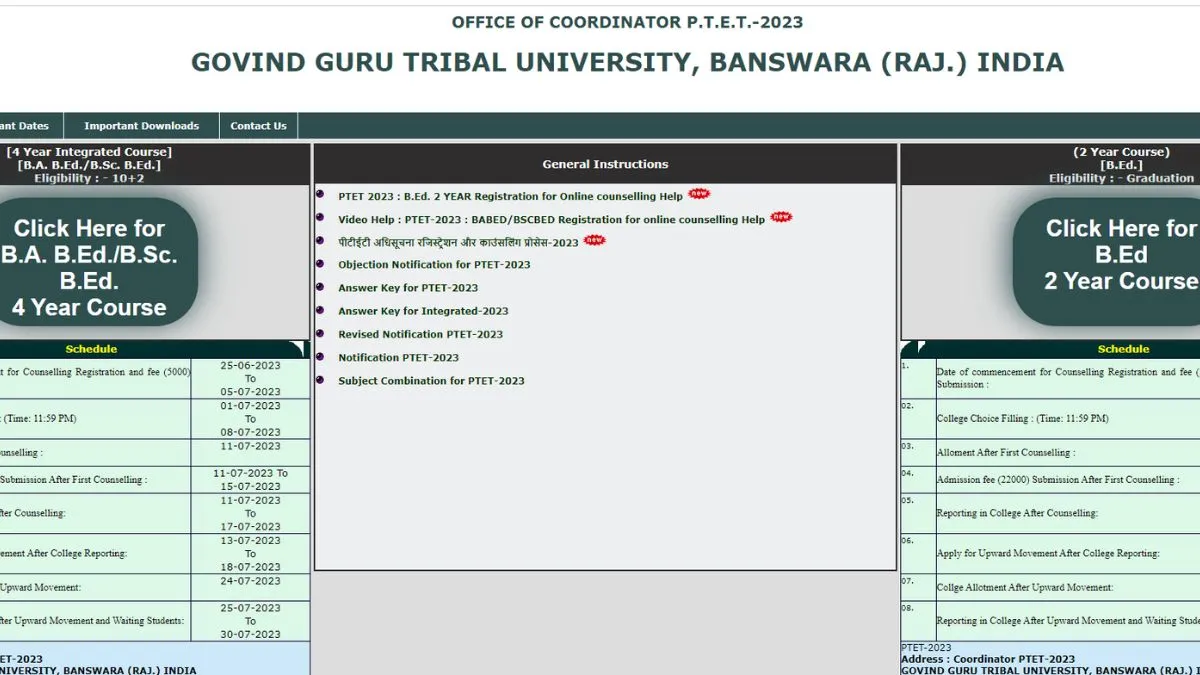Click bullet icon next to Answer Key for PTET-2023
Viewport: 1200px width, 675px height.
tap(320, 287)
